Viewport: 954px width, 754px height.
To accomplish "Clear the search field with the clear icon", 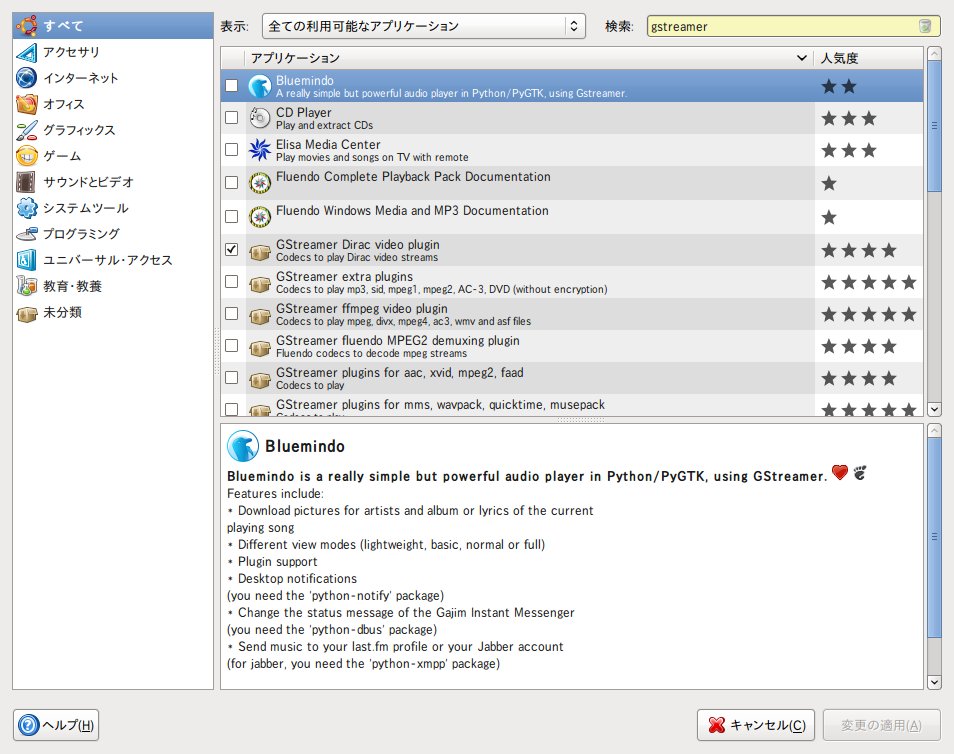I will pos(925,26).
